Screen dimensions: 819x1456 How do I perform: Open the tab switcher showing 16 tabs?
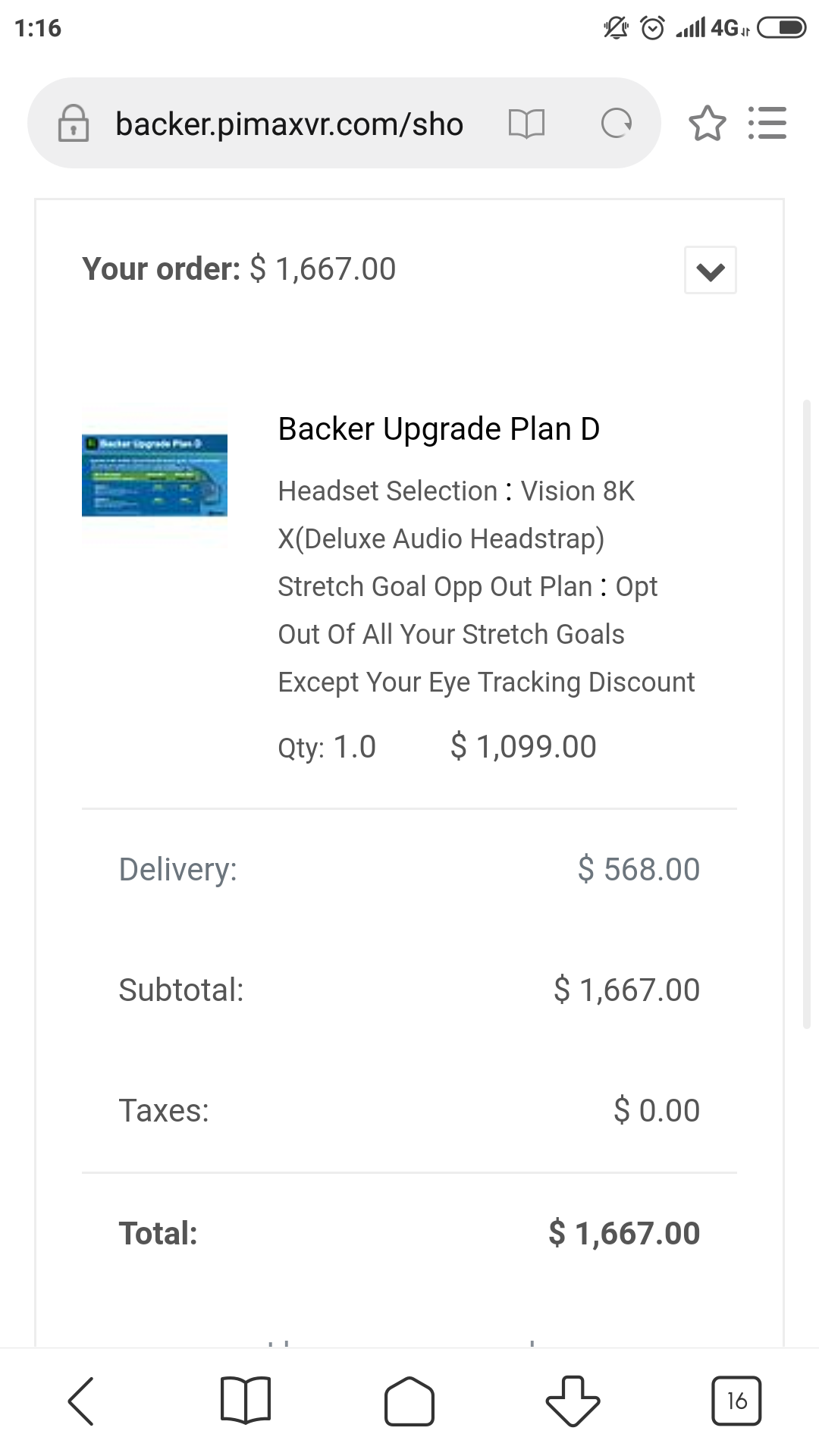click(736, 1401)
